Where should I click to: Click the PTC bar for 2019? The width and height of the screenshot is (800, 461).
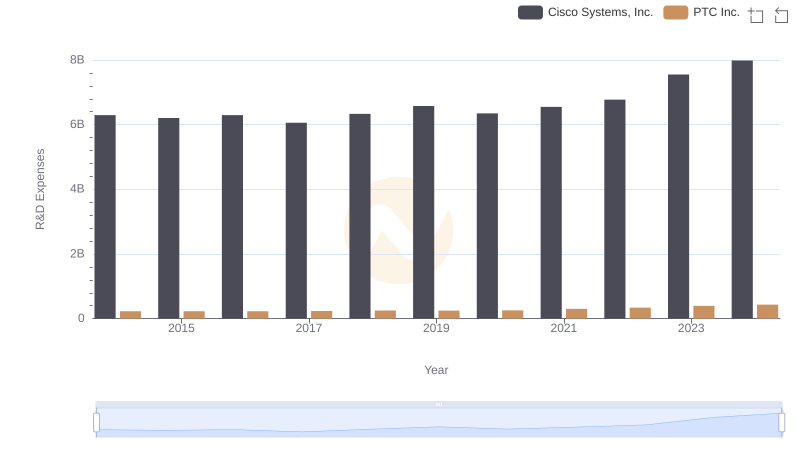(449, 315)
